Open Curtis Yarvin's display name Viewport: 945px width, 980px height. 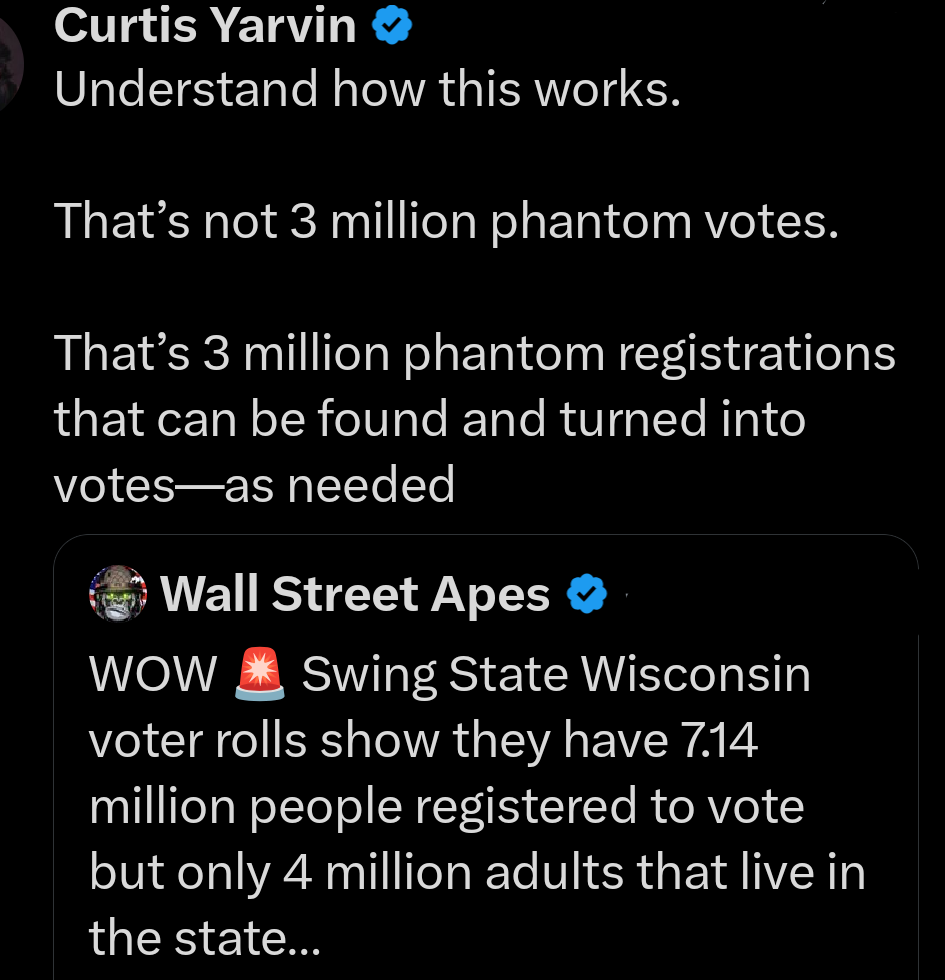(205, 25)
